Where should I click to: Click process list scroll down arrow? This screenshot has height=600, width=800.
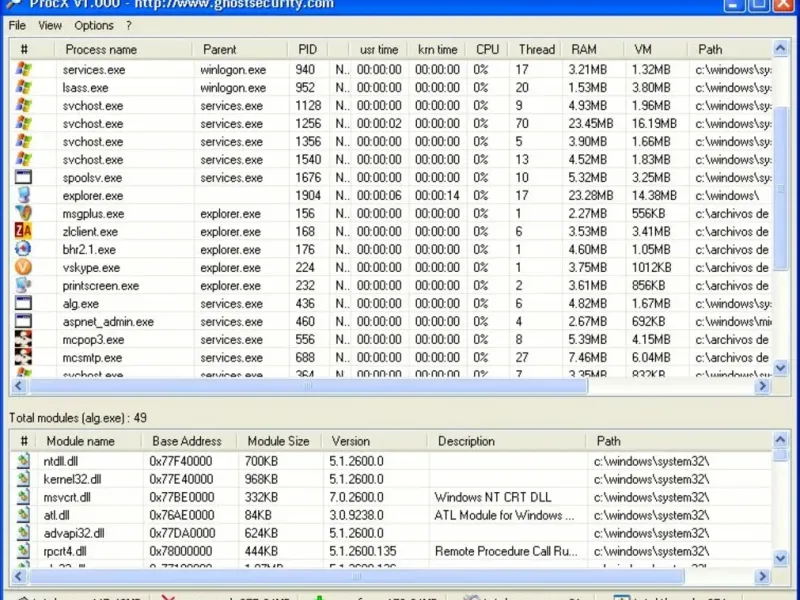[x=780, y=367]
